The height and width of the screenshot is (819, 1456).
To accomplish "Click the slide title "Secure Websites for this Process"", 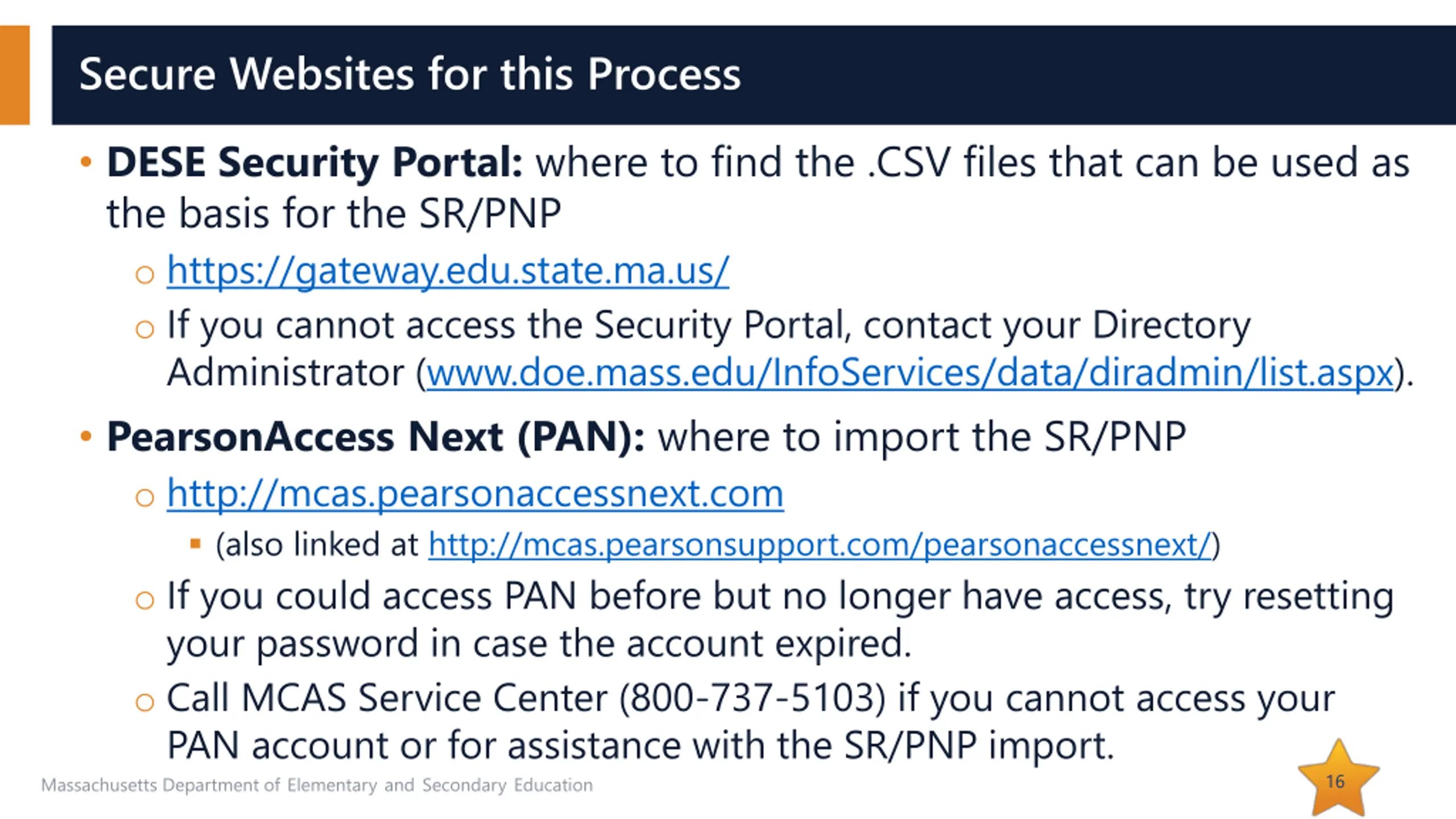I will tap(409, 75).
